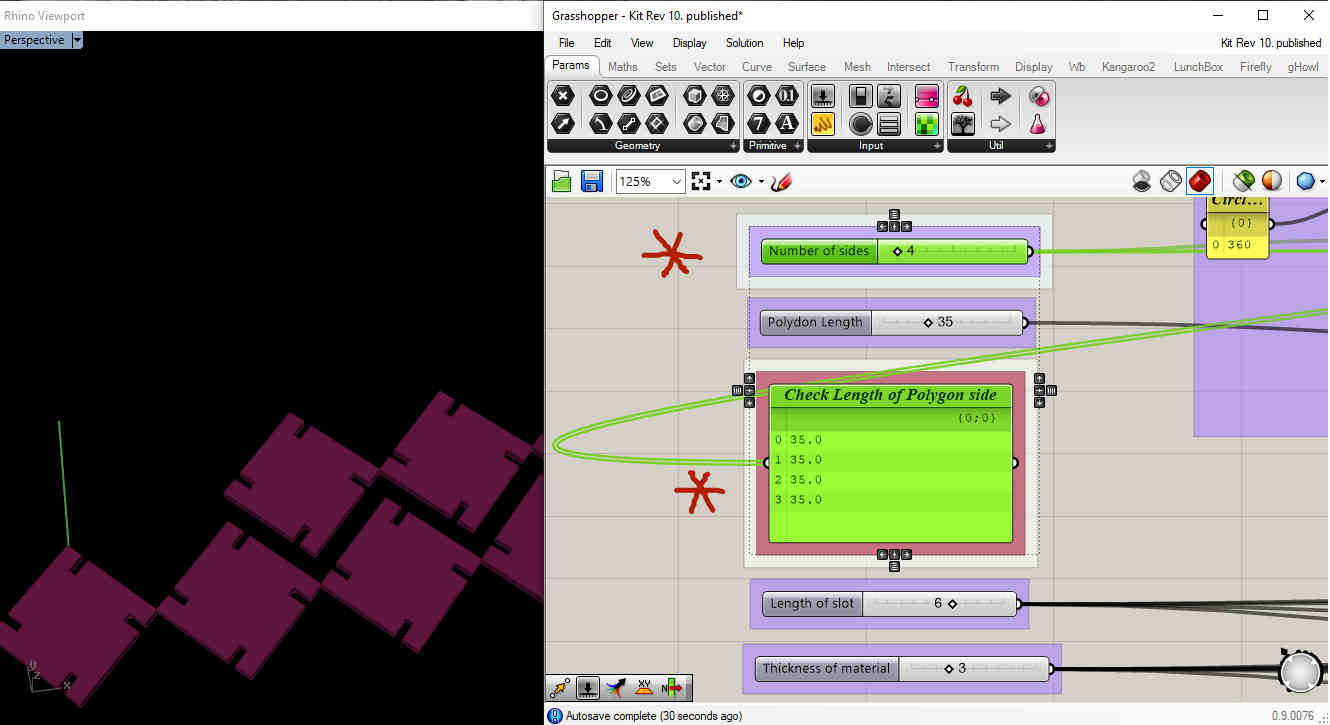This screenshot has width=1330, height=725.
Task: Expand the Primitive panel with its plus
Action: tap(797, 146)
